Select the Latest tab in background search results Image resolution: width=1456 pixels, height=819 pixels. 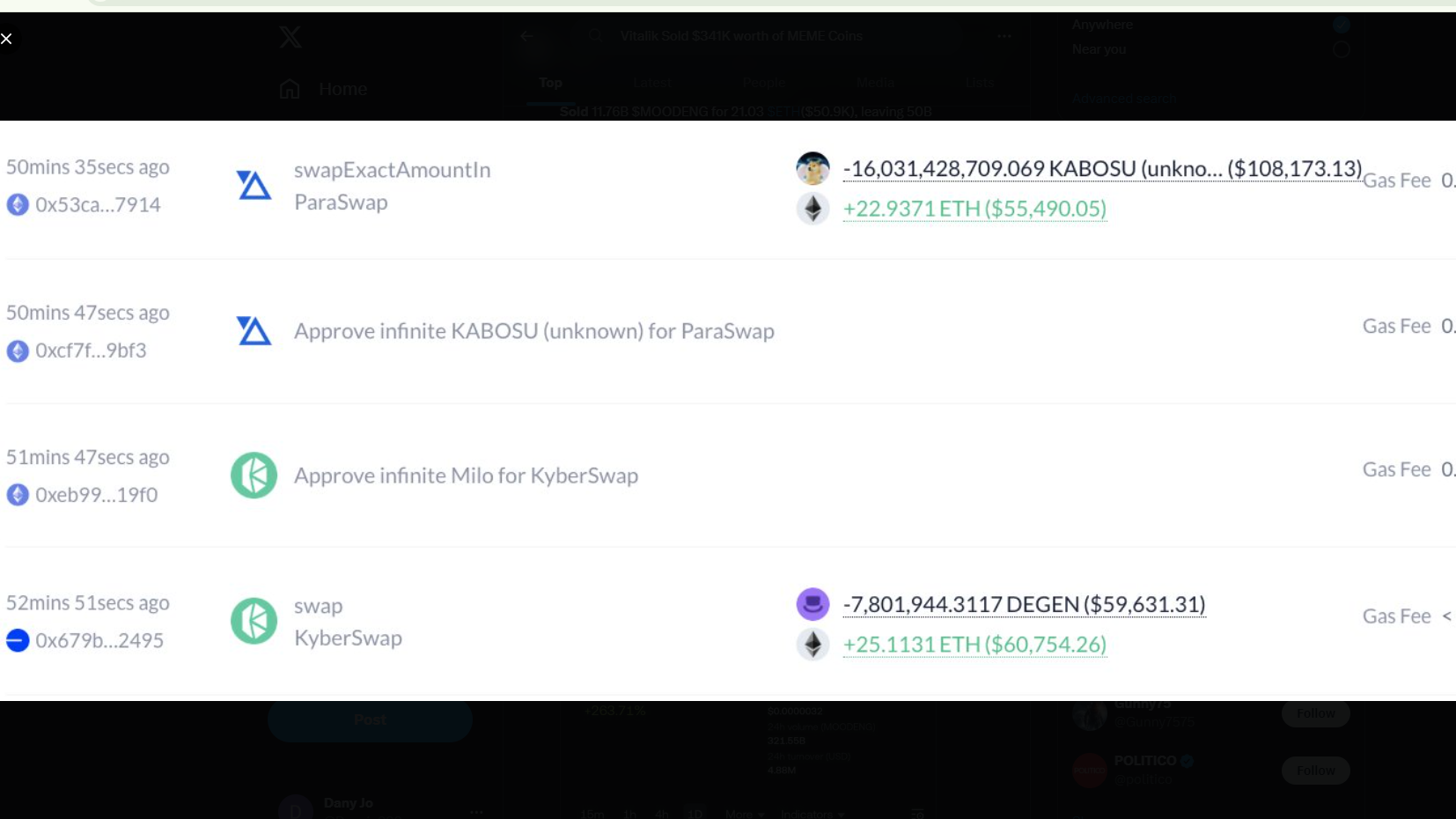[651, 83]
